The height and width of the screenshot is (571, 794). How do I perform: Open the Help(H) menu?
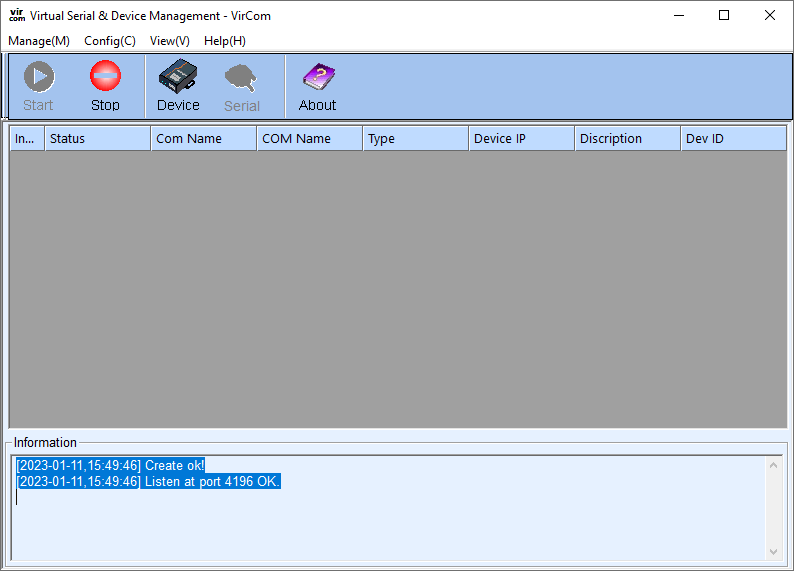click(225, 41)
